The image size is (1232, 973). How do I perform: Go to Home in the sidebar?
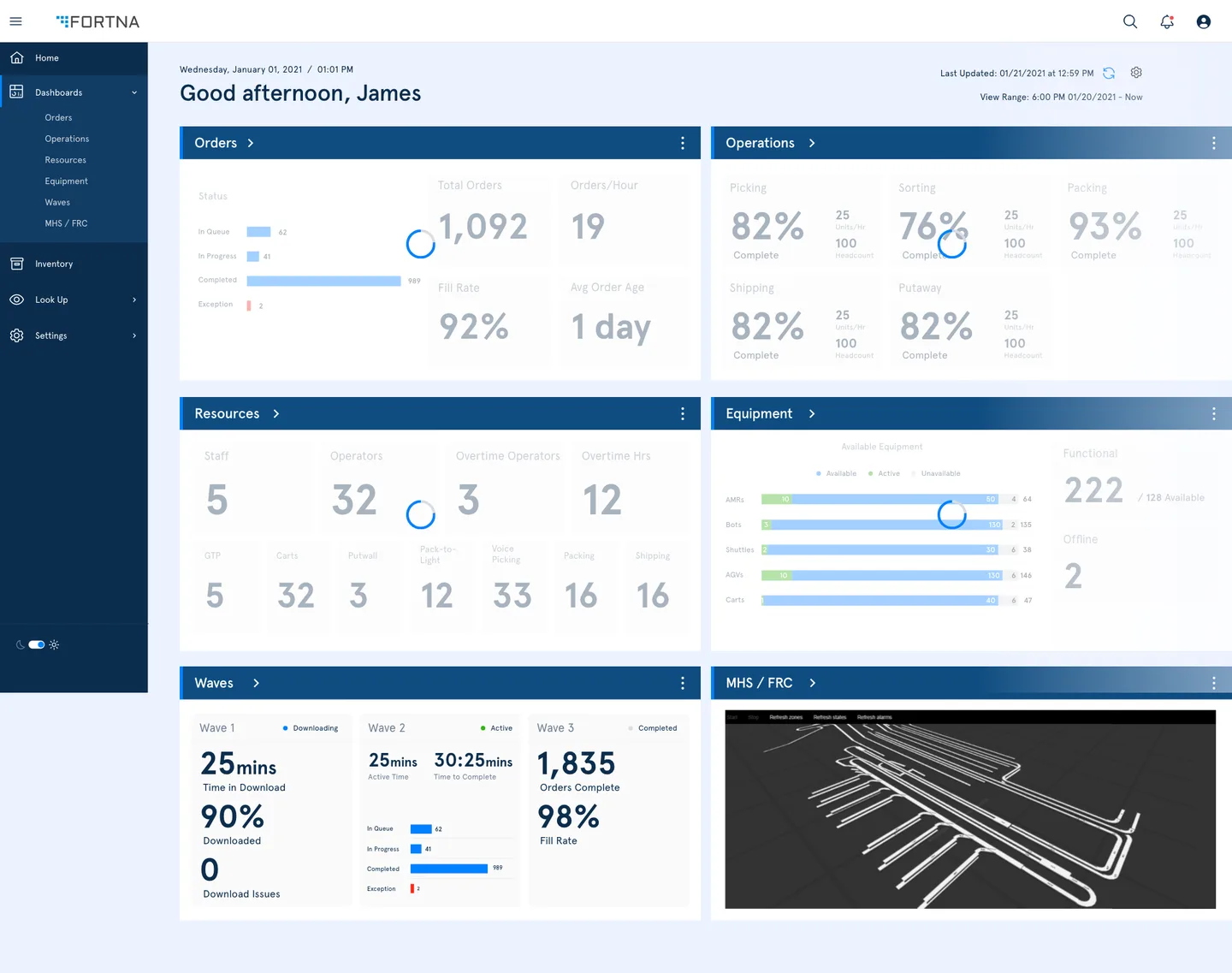click(47, 58)
